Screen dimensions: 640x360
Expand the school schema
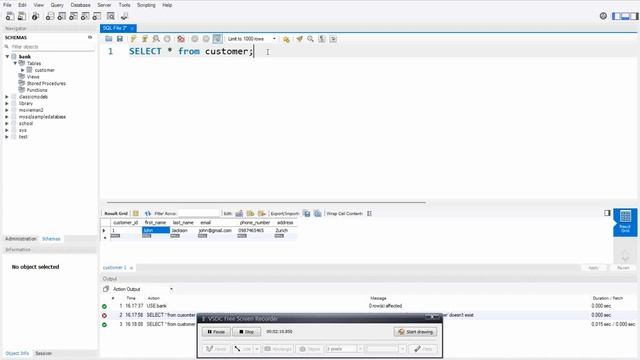click(7, 123)
